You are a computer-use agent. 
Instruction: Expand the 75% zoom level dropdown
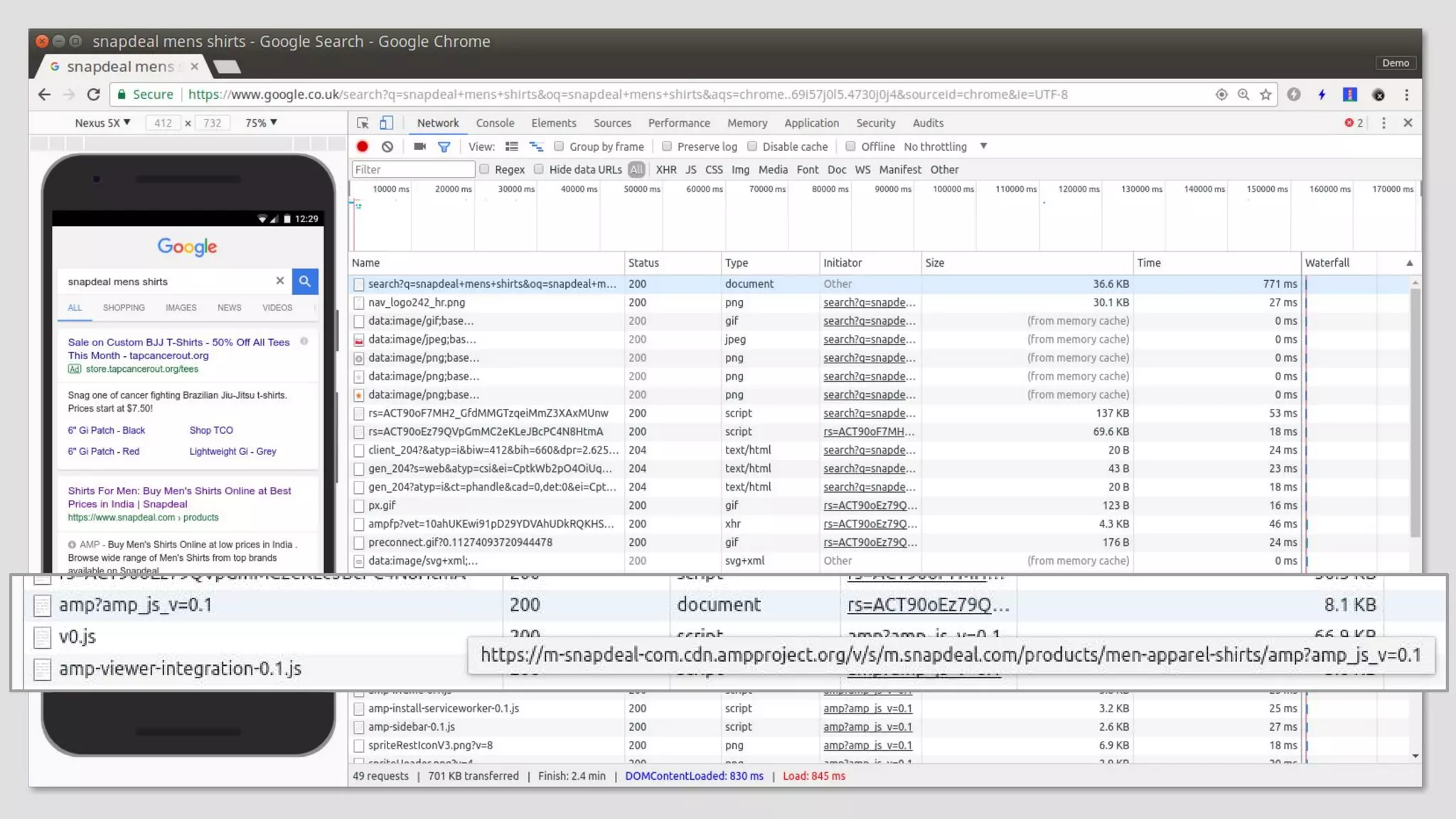click(260, 123)
